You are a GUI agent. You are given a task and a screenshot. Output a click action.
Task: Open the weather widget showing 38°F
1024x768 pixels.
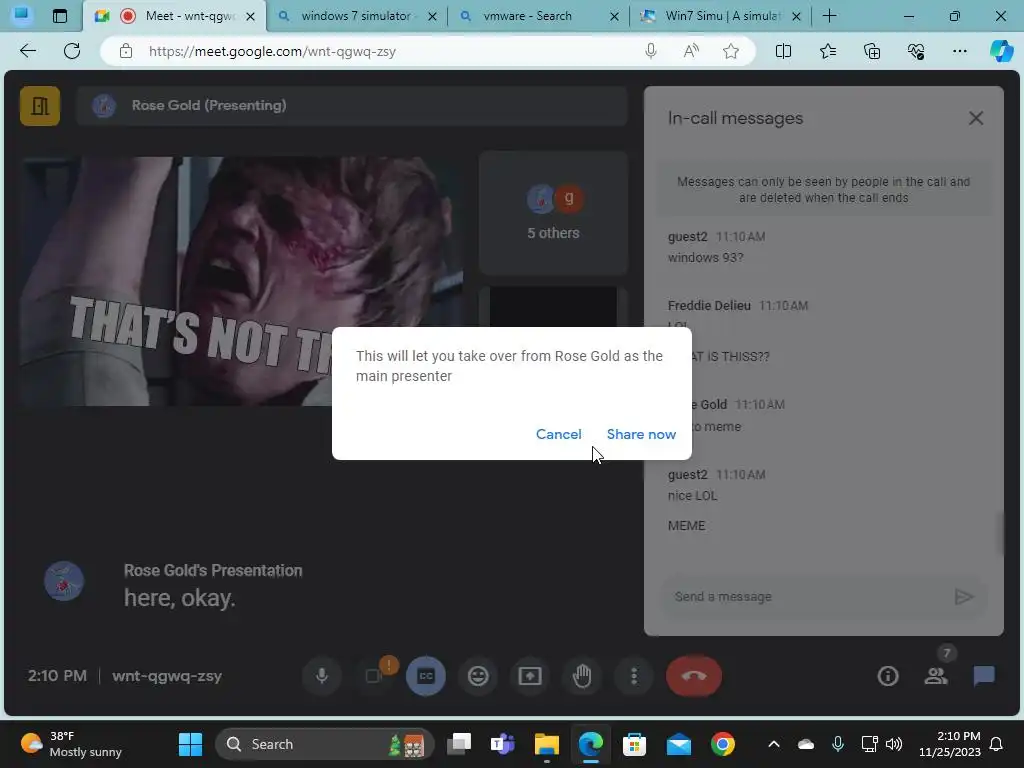pos(72,744)
